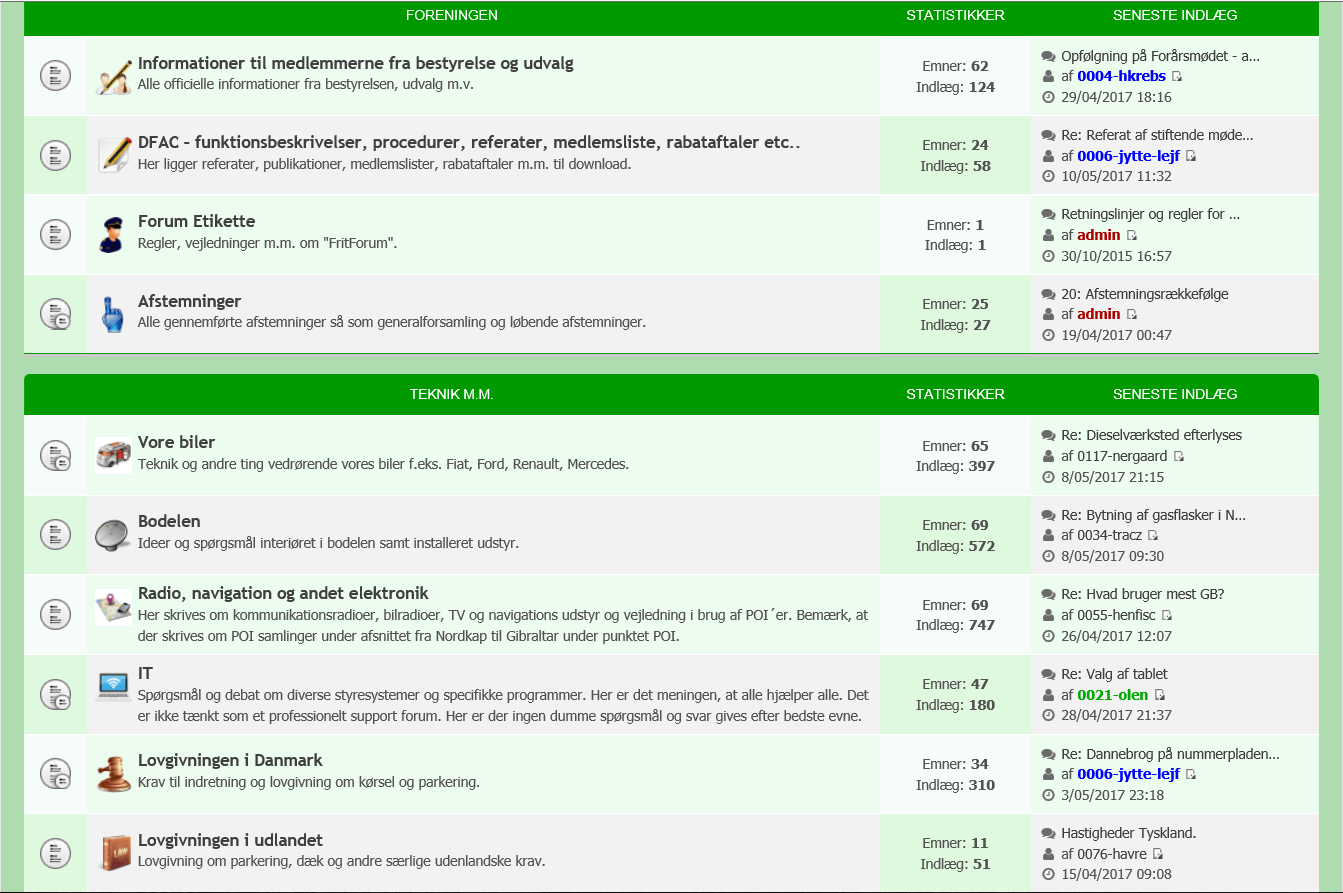Click the read-status icon in Lovgivningen i udlandet row
The image size is (1343, 893).
[x=55, y=853]
